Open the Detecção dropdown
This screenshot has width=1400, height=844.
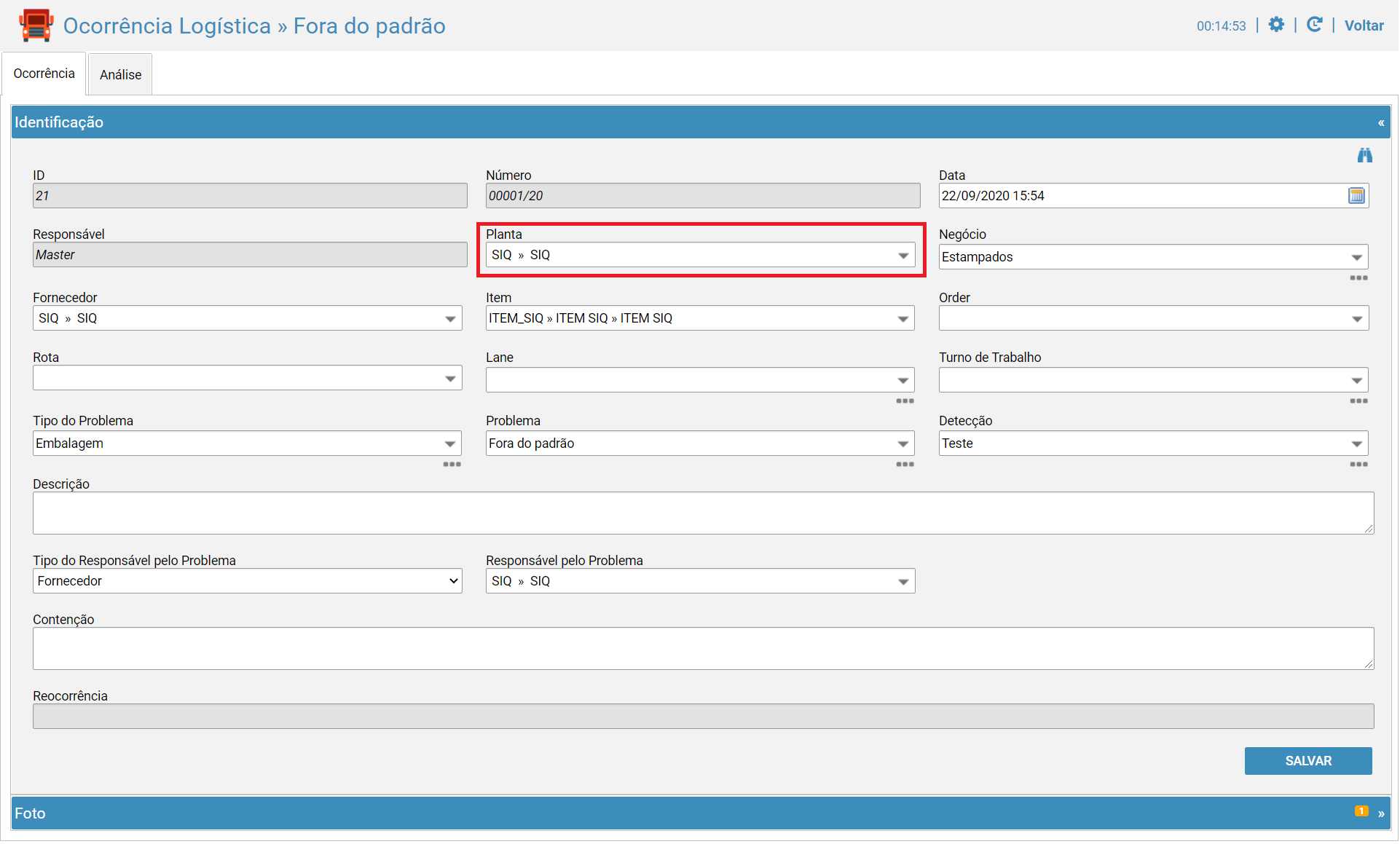click(x=1153, y=443)
